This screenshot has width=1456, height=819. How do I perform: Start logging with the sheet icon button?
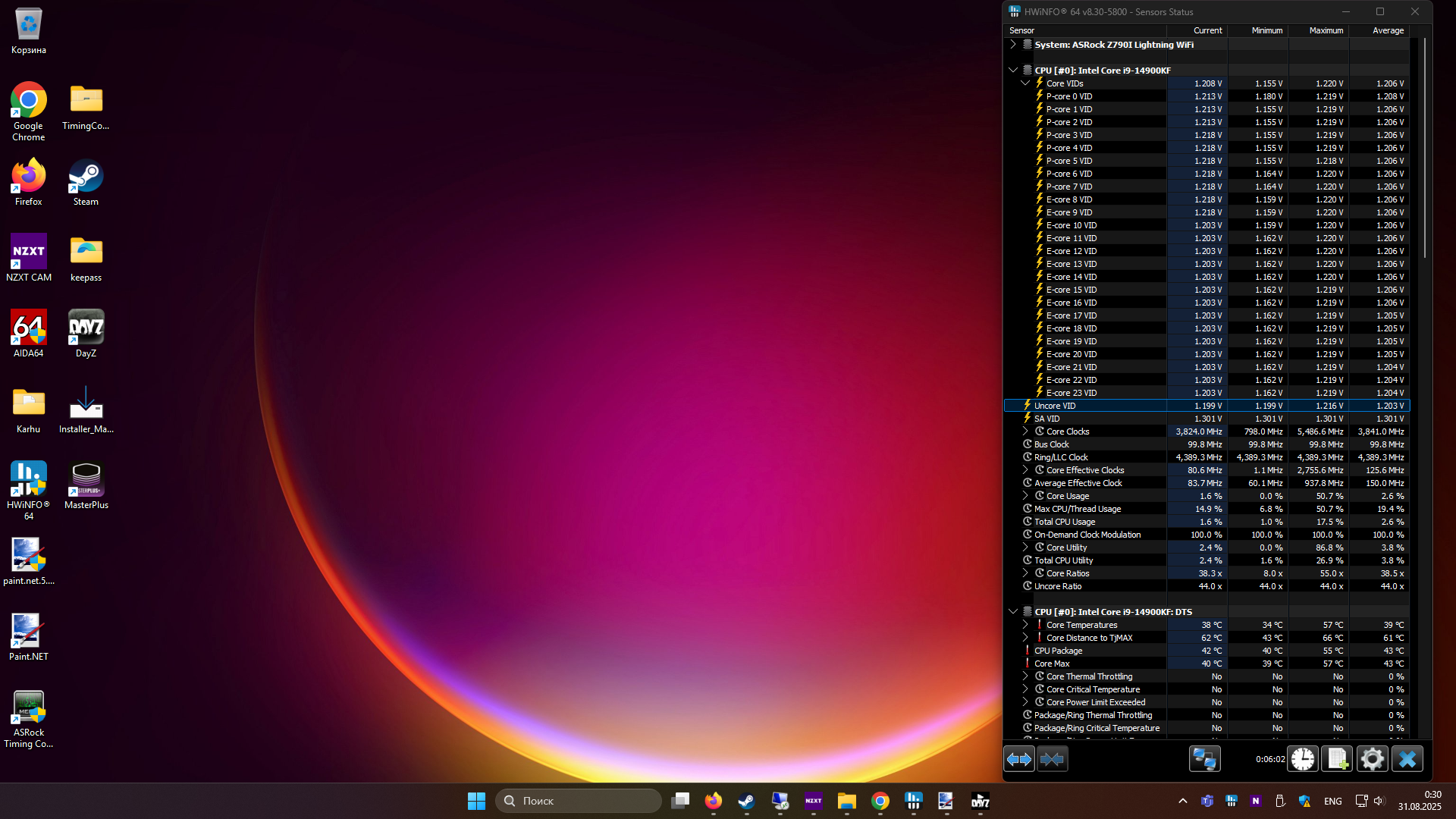click(x=1337, y=759)
